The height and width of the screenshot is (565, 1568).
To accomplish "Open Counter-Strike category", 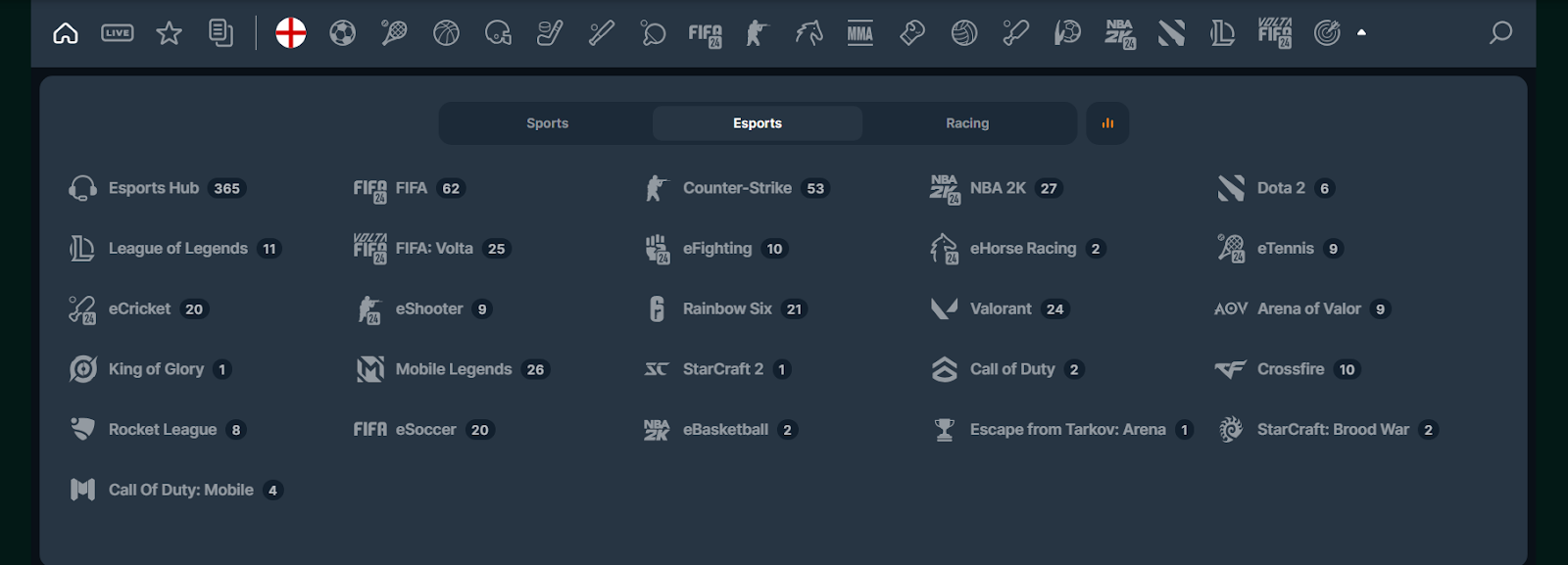I will [x=736, y=188].
